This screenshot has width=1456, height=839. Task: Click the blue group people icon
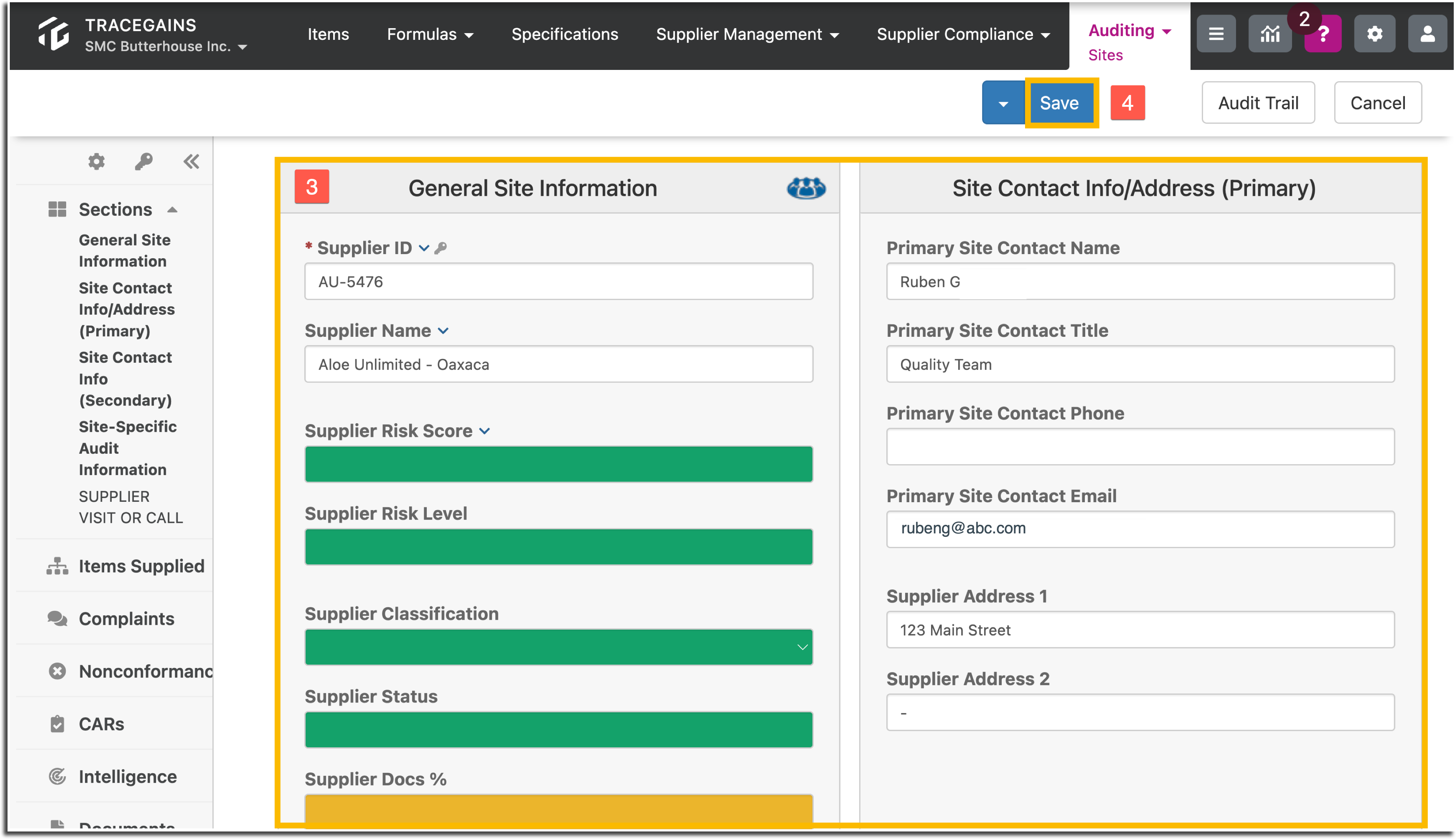pyautogui.click(x=806, y=188)
